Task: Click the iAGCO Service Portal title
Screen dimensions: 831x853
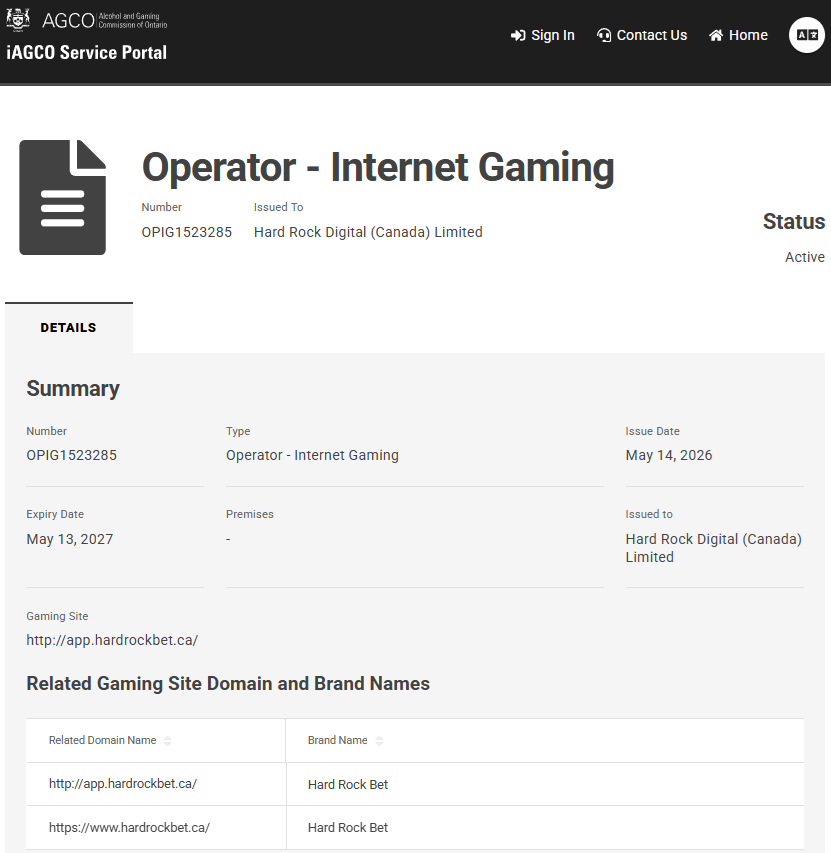Action: click(x=86, y=53)
